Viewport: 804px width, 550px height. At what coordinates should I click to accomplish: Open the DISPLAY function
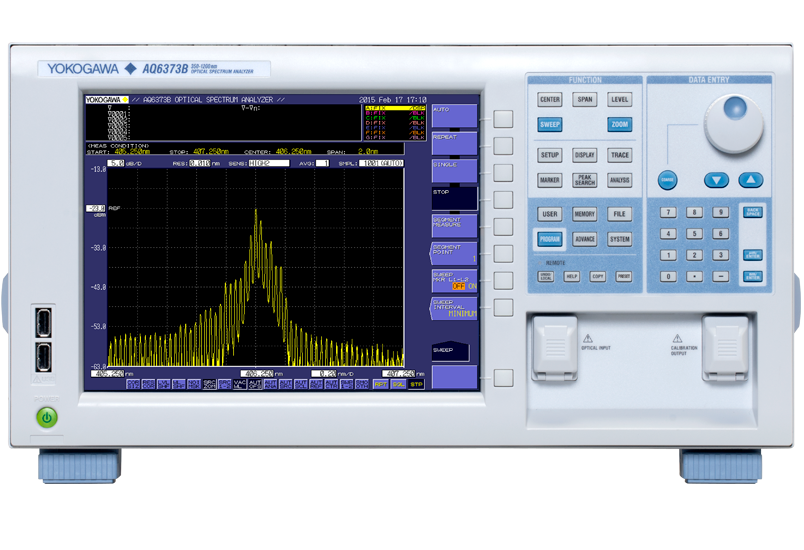(585, 155)
